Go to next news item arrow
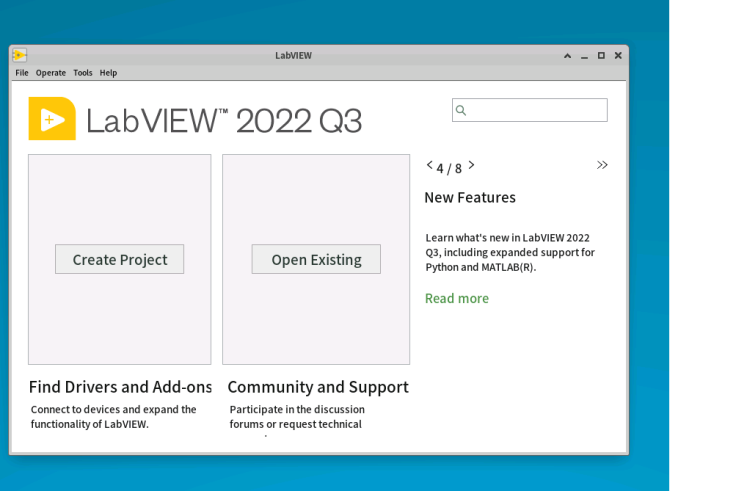 [x=471, y=165]
